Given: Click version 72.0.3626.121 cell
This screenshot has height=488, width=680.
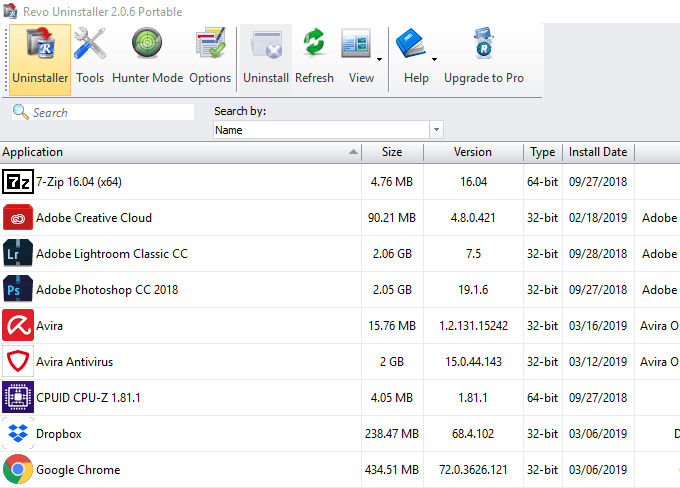Looking at the screenshot, I should click(473, 470).
